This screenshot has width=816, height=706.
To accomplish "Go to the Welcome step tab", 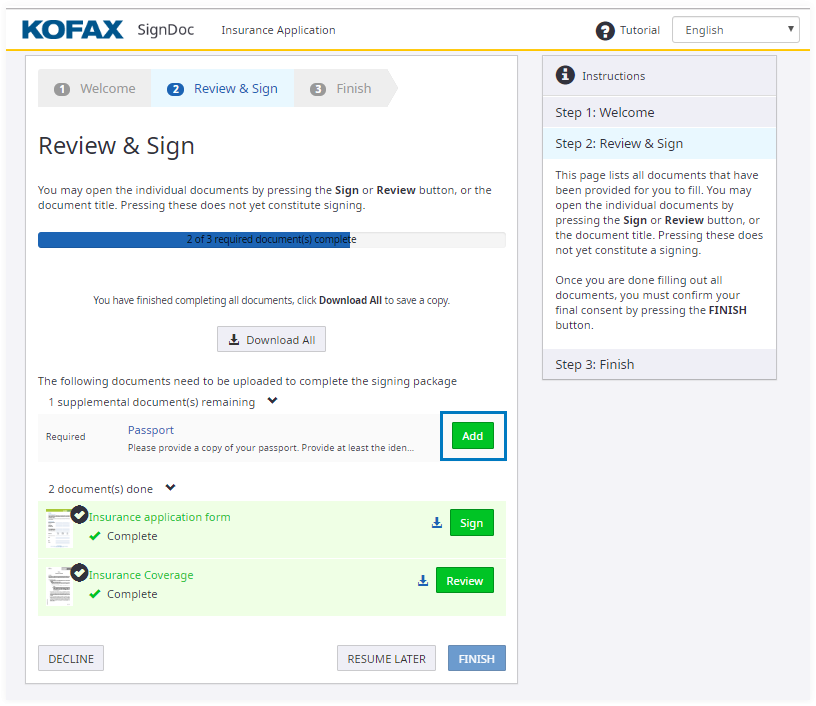I will pos(95,88).
